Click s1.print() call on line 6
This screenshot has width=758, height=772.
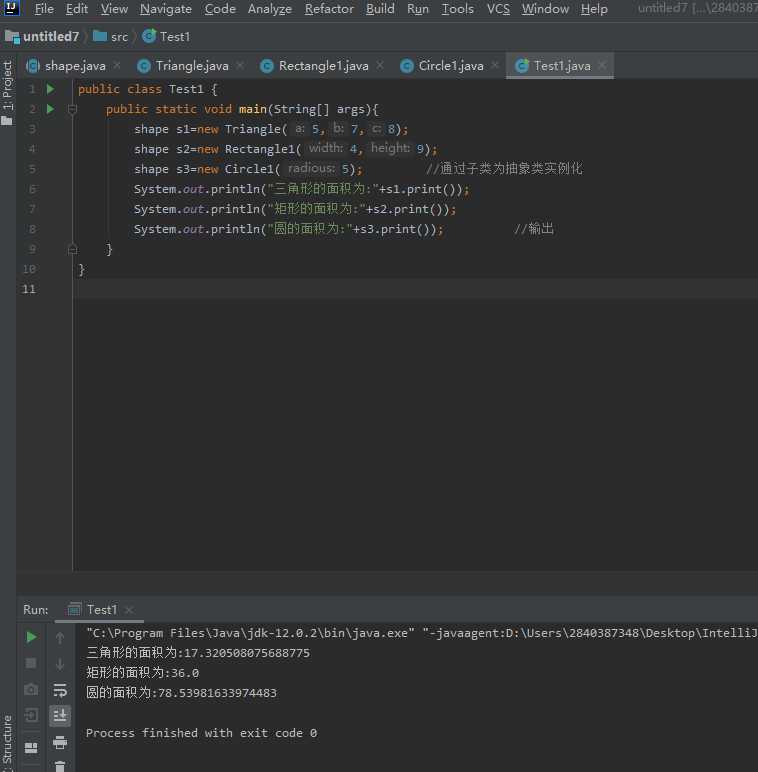coord(423,190)
